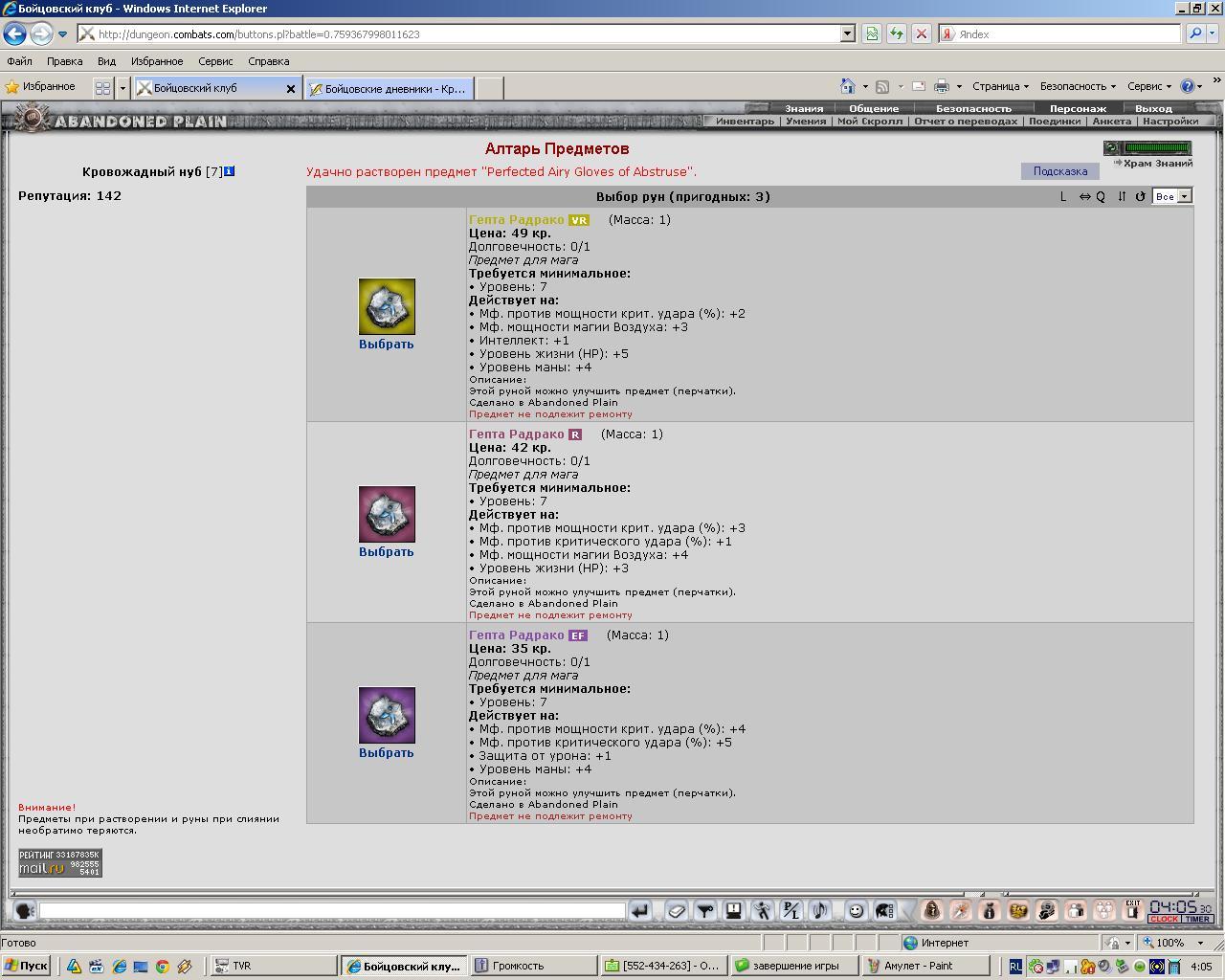Click the print icon in command bar
Screen dimensions: 1225x980
[x=941, y=86]
